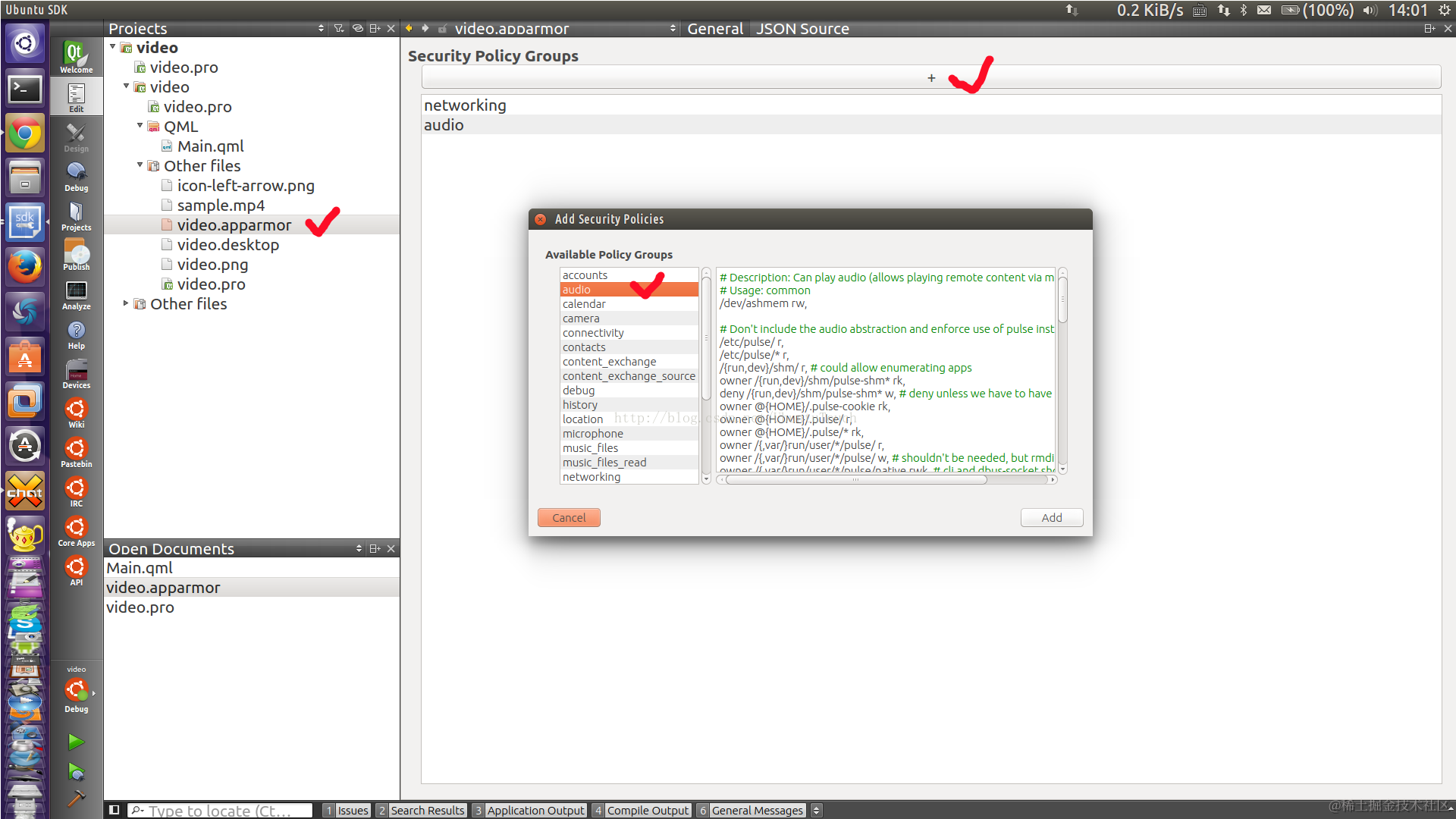
Task: Click the Build hammer icon
Action: click(x=76, y=798)
